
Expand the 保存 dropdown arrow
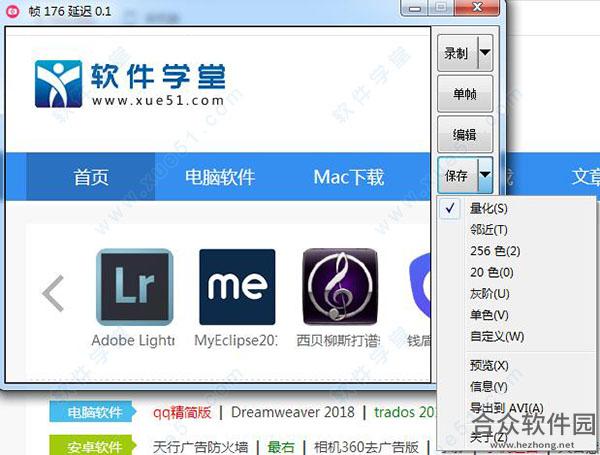click(x=485, y=176)
